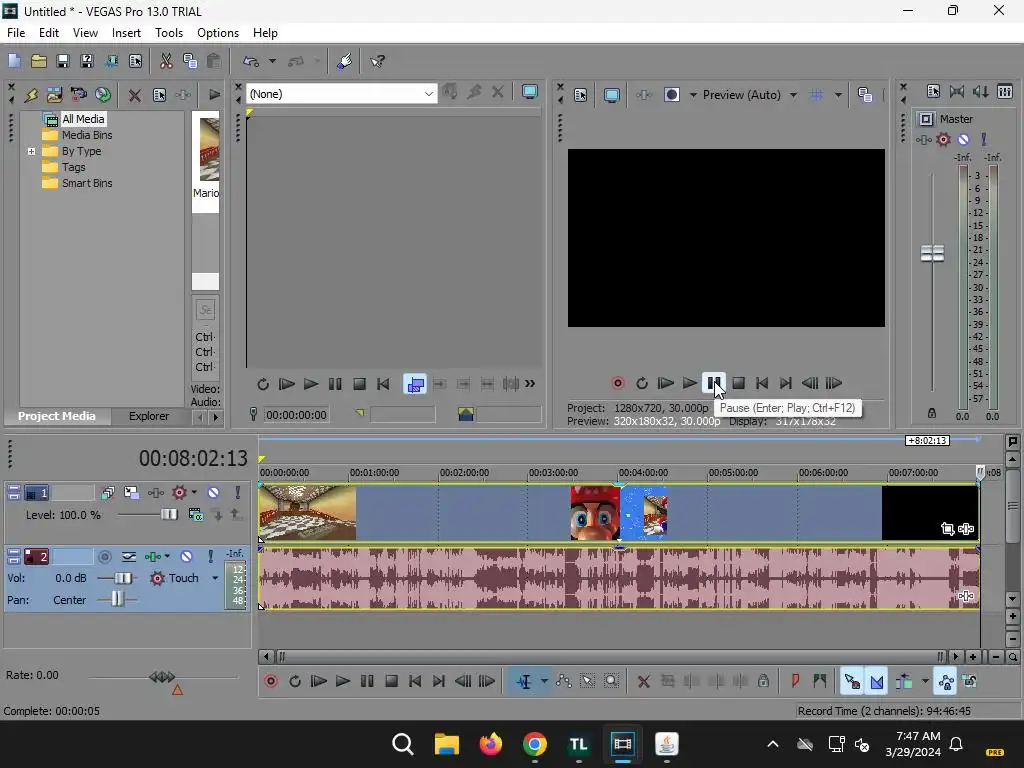Screen dimensions: 1024x768
Task: Save the project with the floppy disk icon
Action: [x=63, y=61]
